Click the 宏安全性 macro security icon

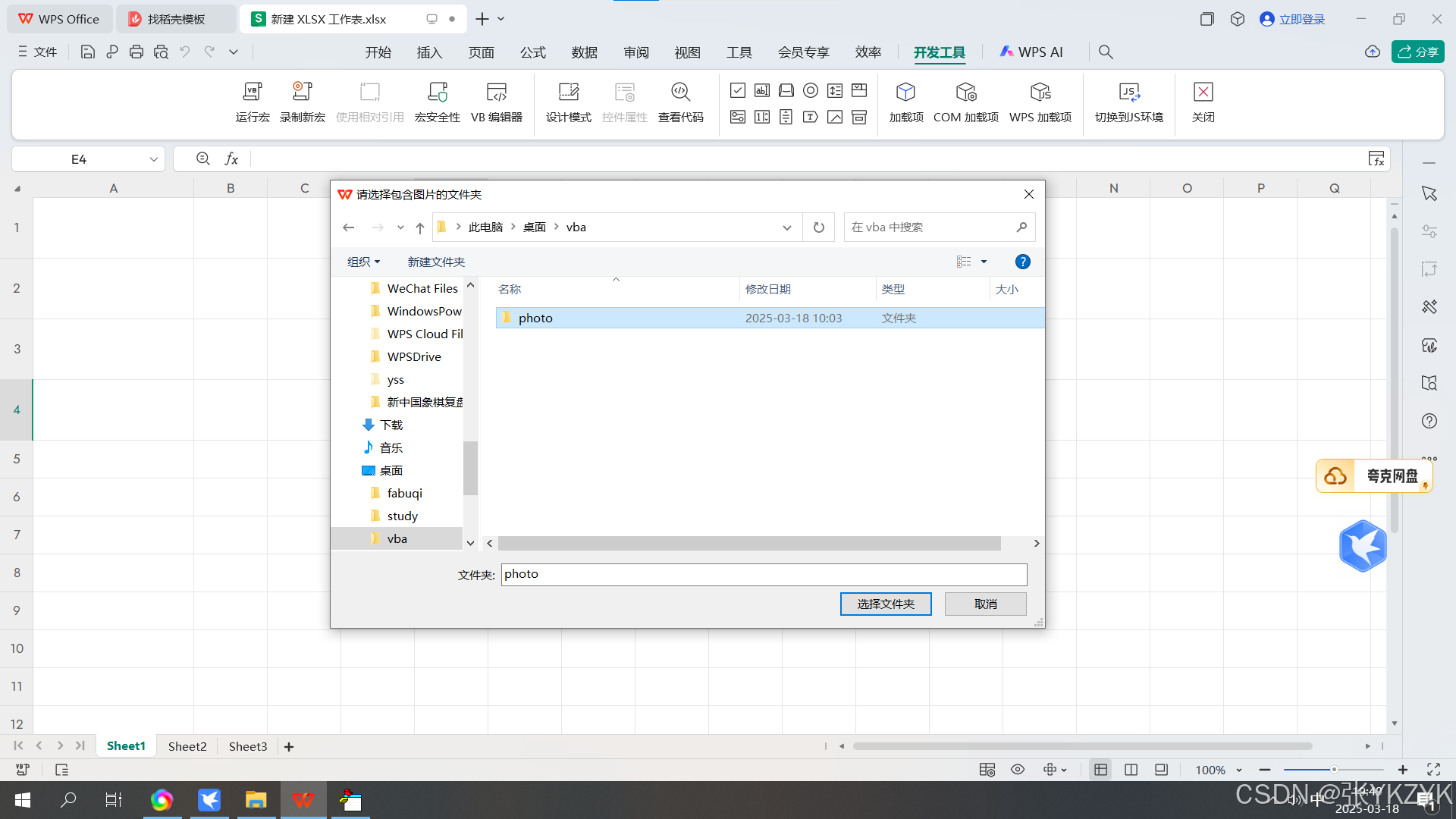coord(438,93)
